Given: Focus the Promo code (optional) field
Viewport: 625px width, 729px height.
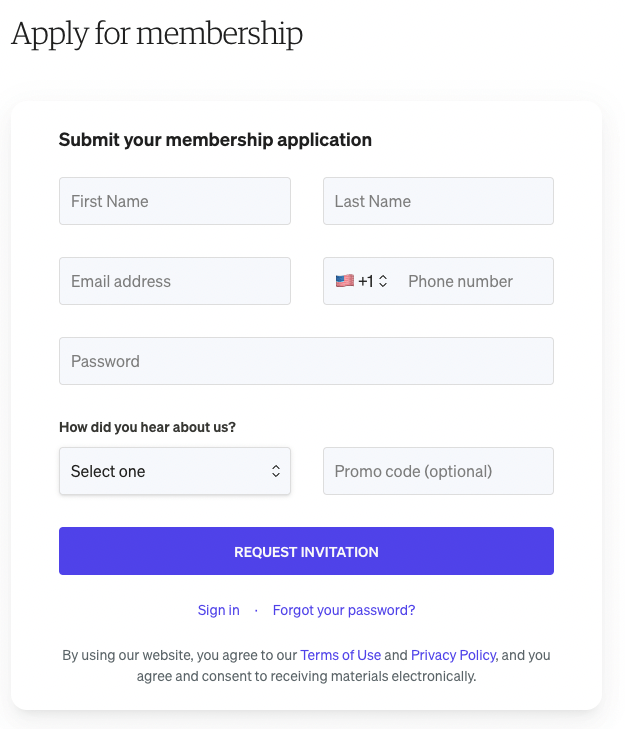Looking at the screenshot, I should [x=439, y=471].
